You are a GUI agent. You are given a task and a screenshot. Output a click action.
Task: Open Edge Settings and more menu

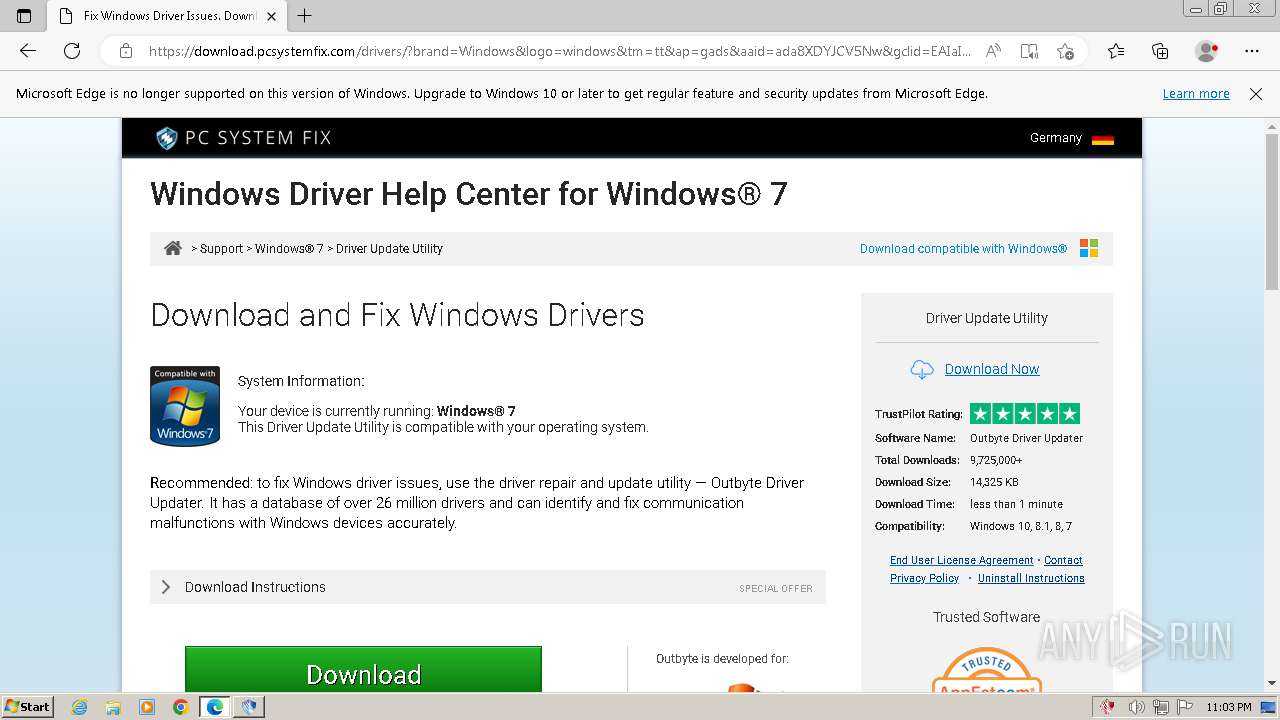1252,51
